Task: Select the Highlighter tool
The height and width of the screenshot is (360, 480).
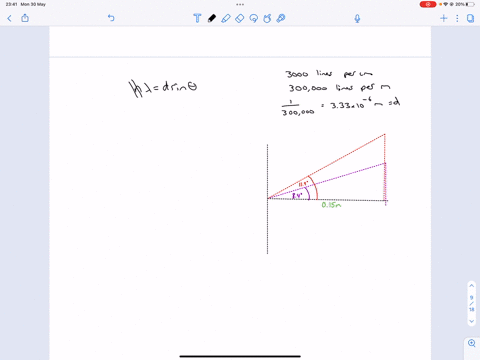Action: tap(226, 18)
